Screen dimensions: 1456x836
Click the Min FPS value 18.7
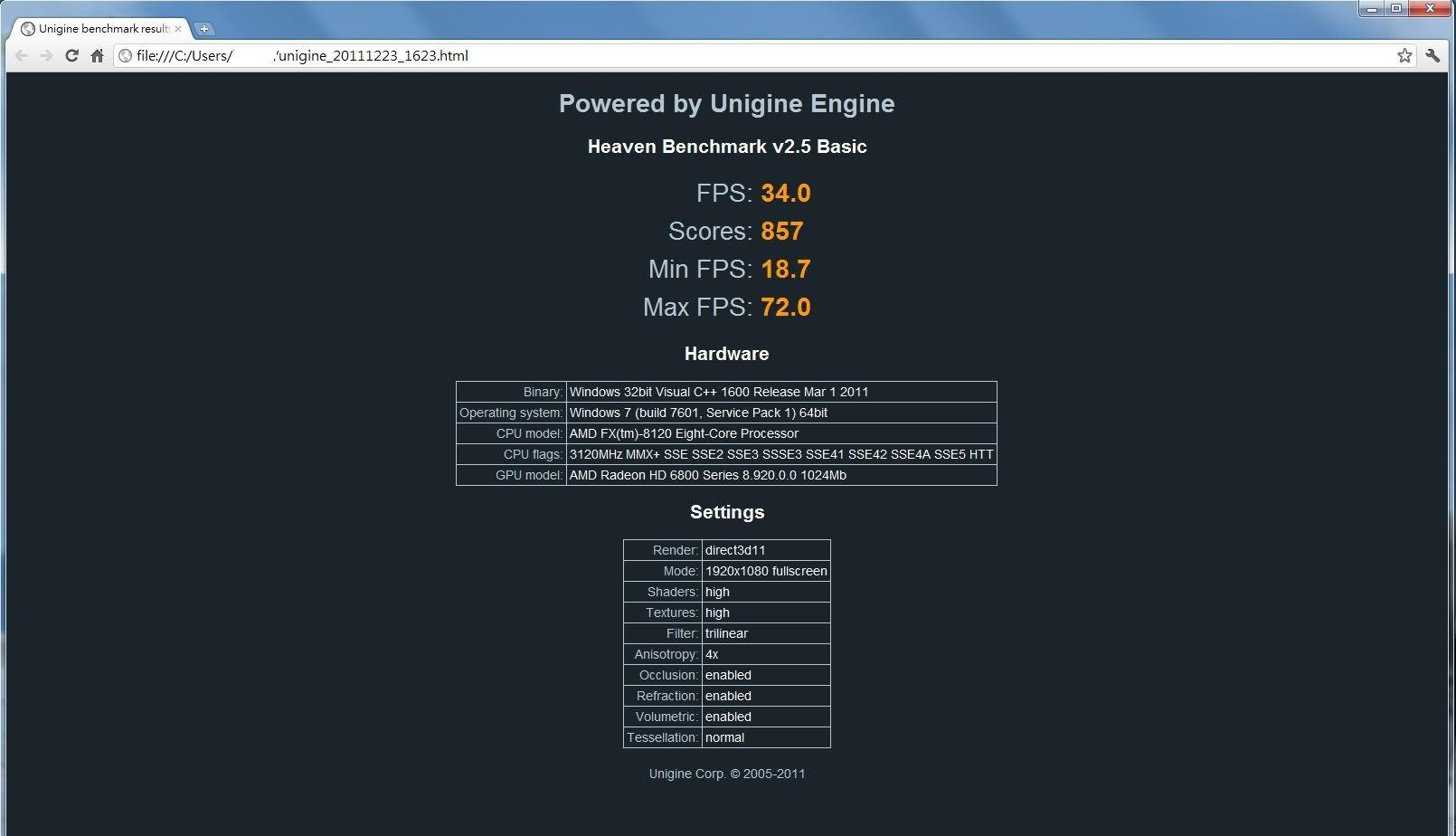(786, 269)
